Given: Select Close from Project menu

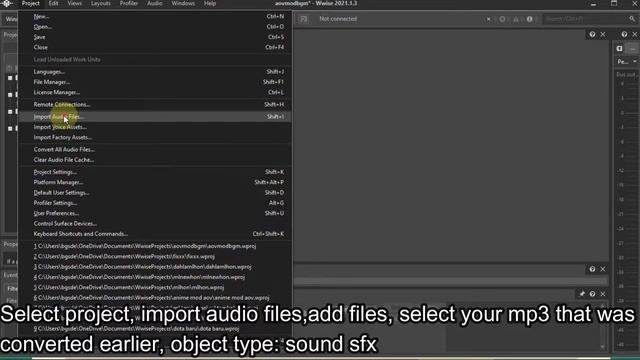Looking at the screenshot, I should point(155,47).
